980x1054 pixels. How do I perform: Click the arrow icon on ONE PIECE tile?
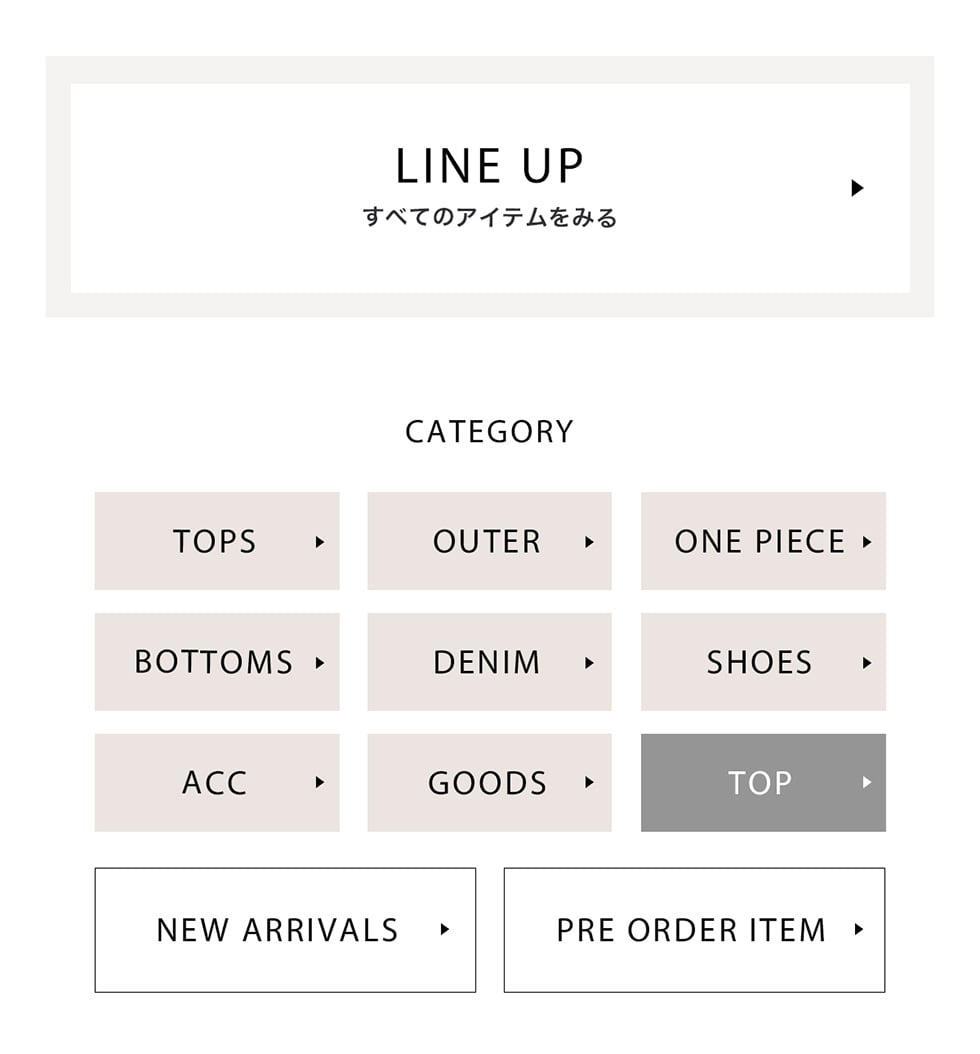pos(867,542)
